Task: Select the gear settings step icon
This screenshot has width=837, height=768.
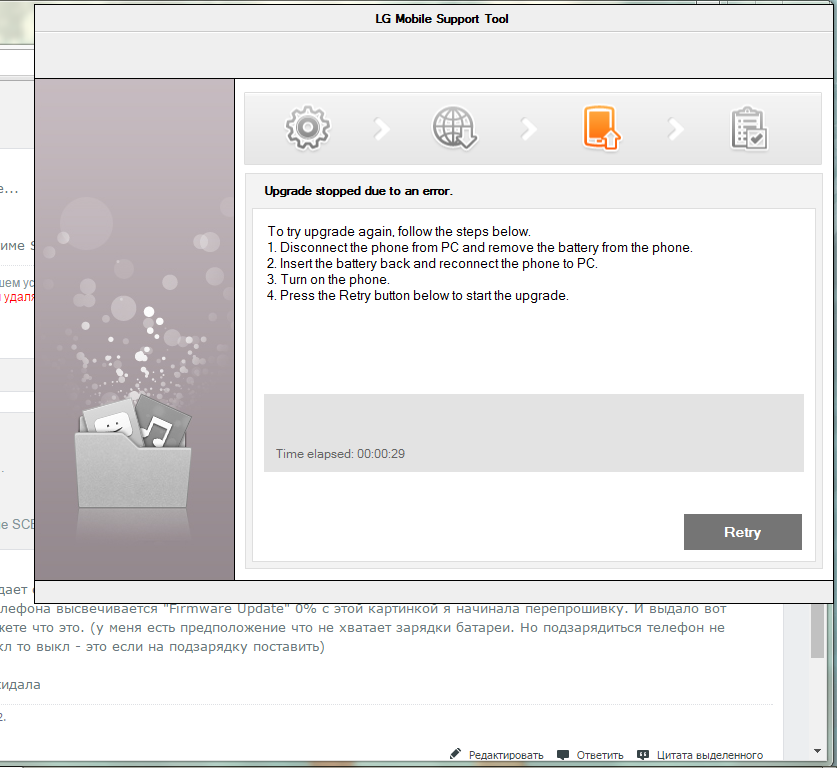Action: coord(308,128)
